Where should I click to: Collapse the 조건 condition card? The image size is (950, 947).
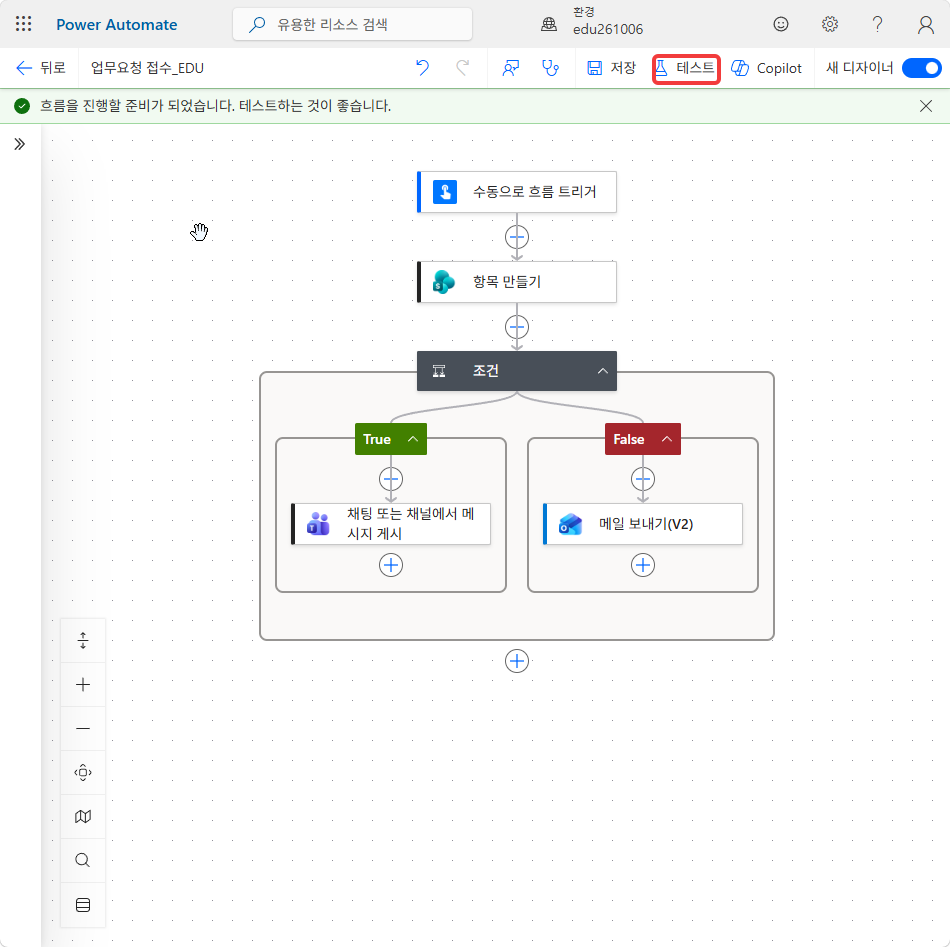click(x=603, y=371)
